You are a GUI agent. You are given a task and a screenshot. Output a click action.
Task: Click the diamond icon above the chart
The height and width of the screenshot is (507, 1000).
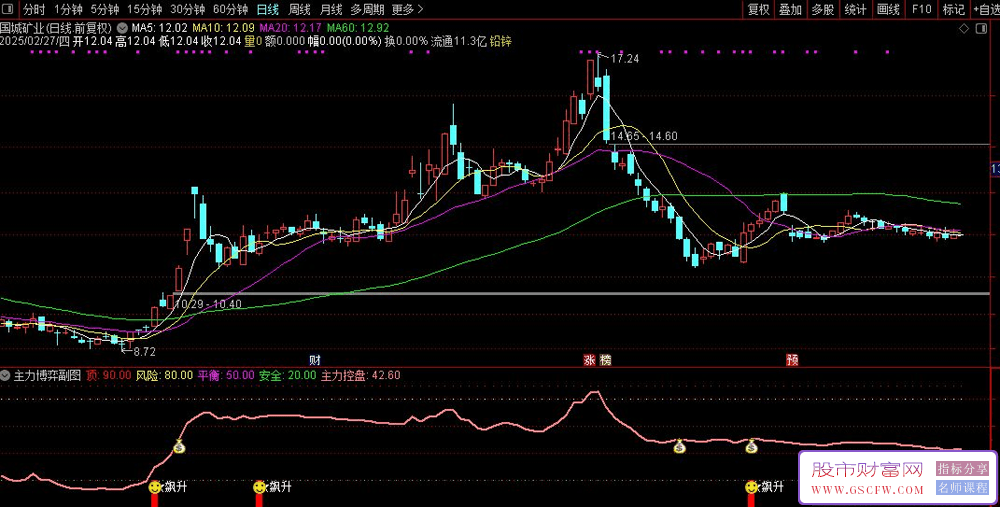pyautogui.click(x=964, y=29)
